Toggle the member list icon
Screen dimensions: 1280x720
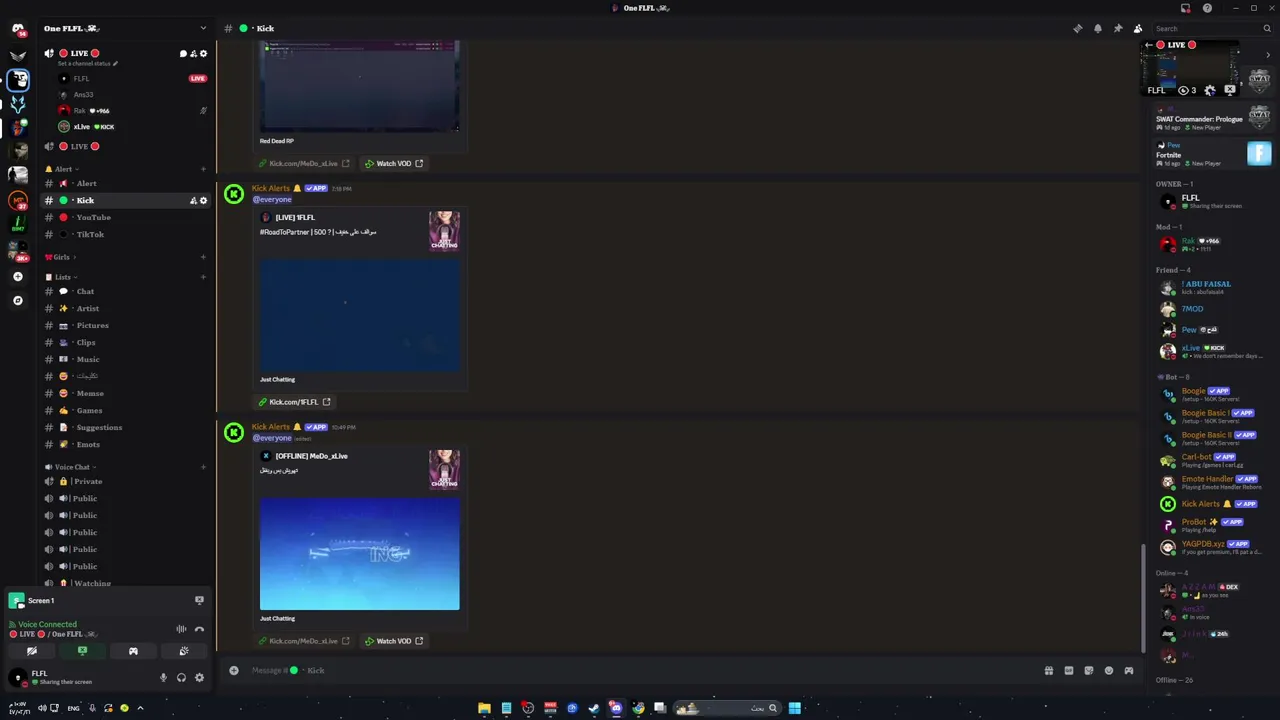click(x=1137, y=28)
